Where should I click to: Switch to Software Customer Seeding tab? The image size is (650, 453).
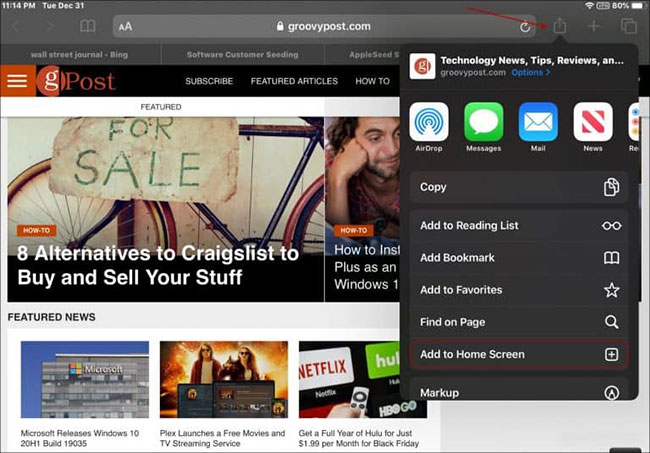point(243,55)
